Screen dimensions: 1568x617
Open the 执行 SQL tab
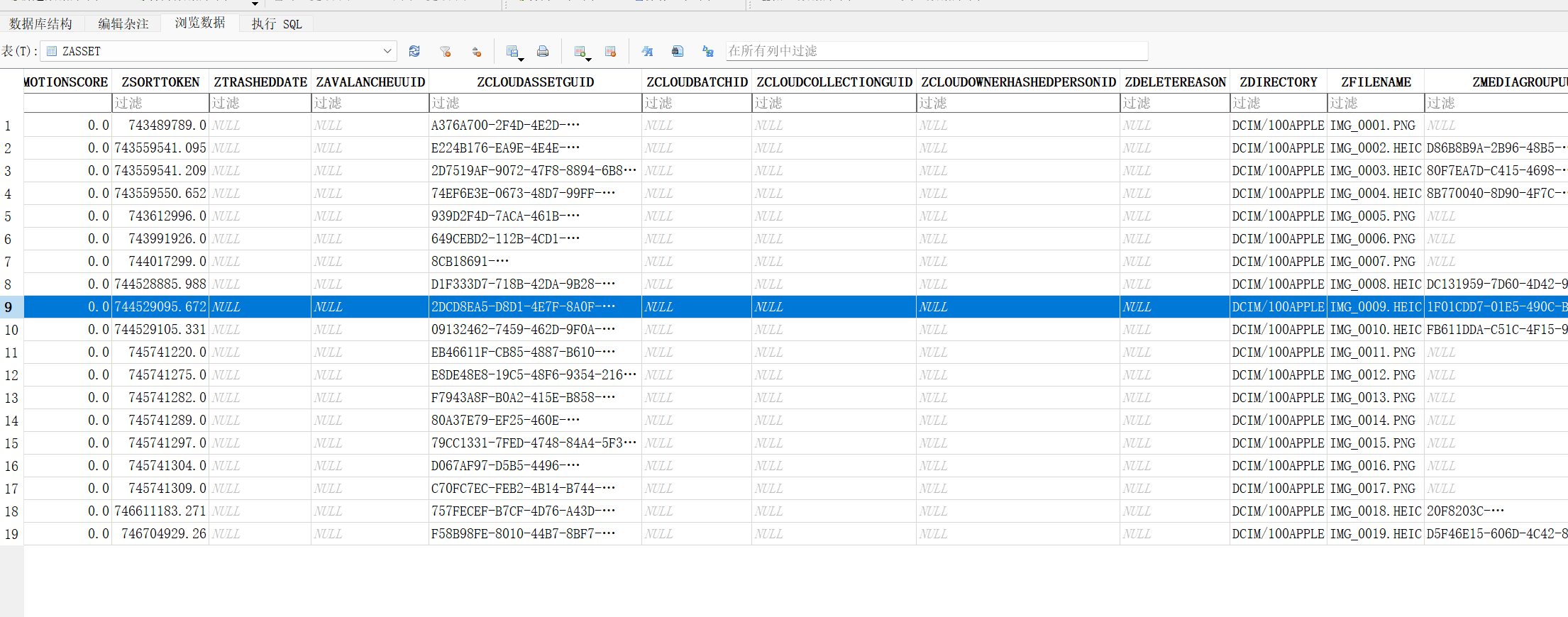click(x=277, y=23)
